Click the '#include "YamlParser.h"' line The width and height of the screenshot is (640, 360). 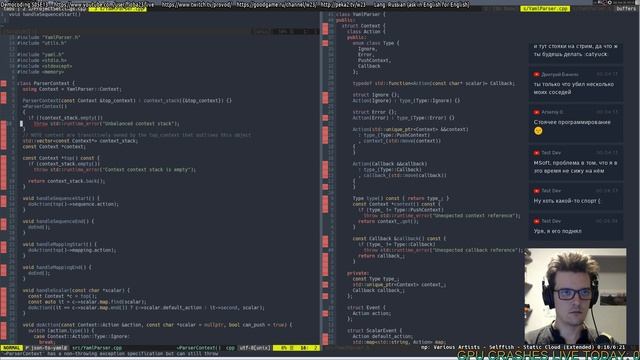[49, 37]
